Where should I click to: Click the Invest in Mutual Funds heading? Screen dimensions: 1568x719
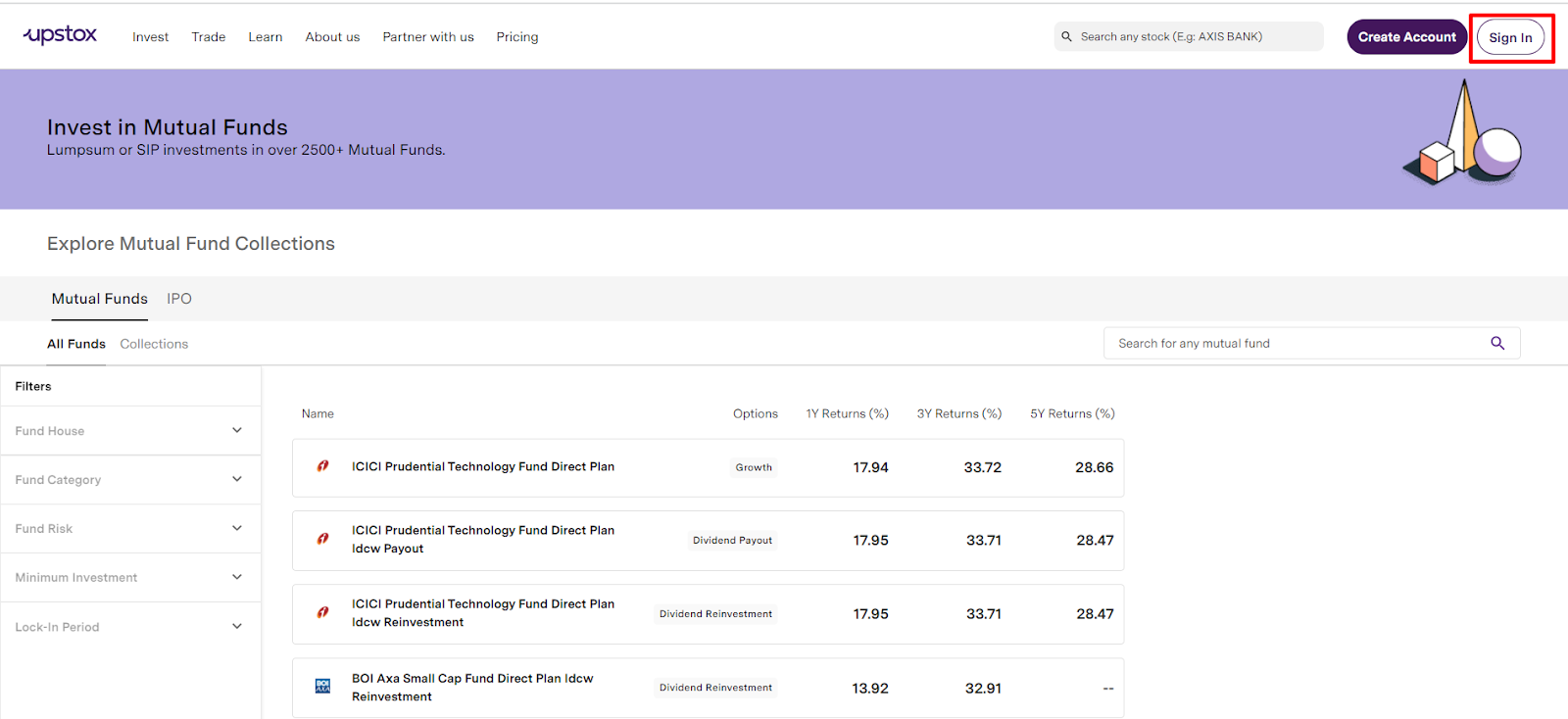tap(168, 127)
